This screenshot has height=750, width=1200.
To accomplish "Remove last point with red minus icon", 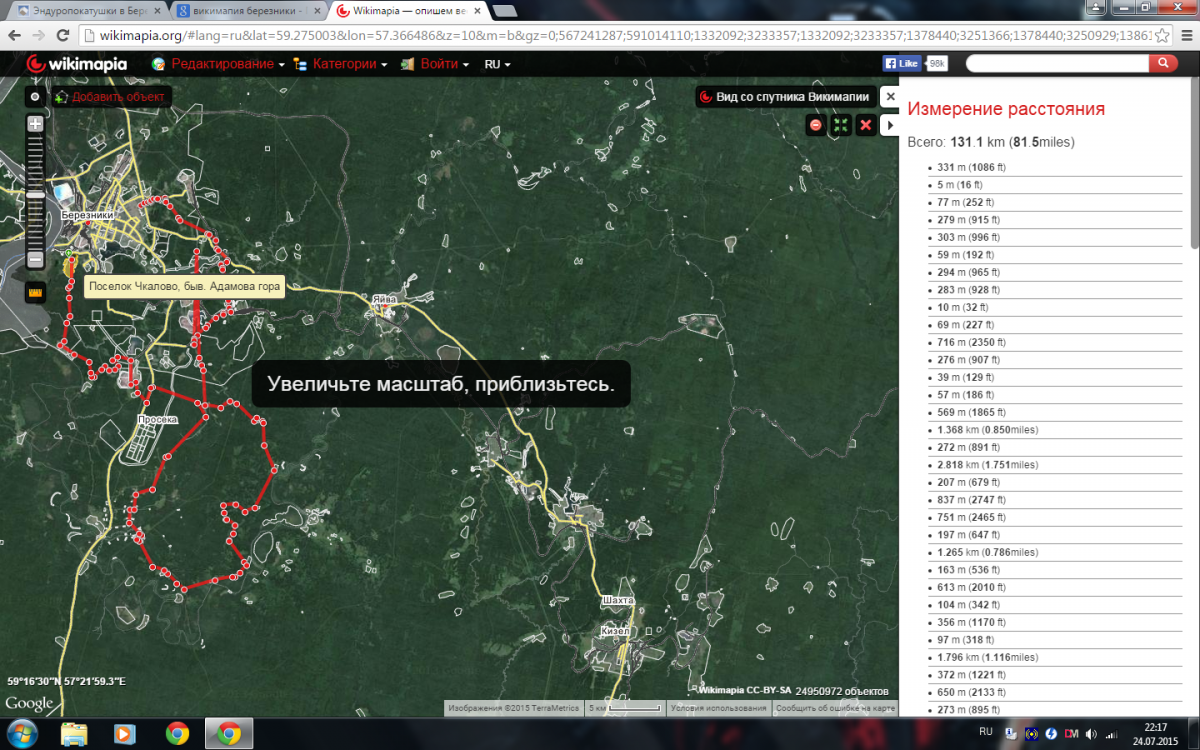I will [816, 125].
